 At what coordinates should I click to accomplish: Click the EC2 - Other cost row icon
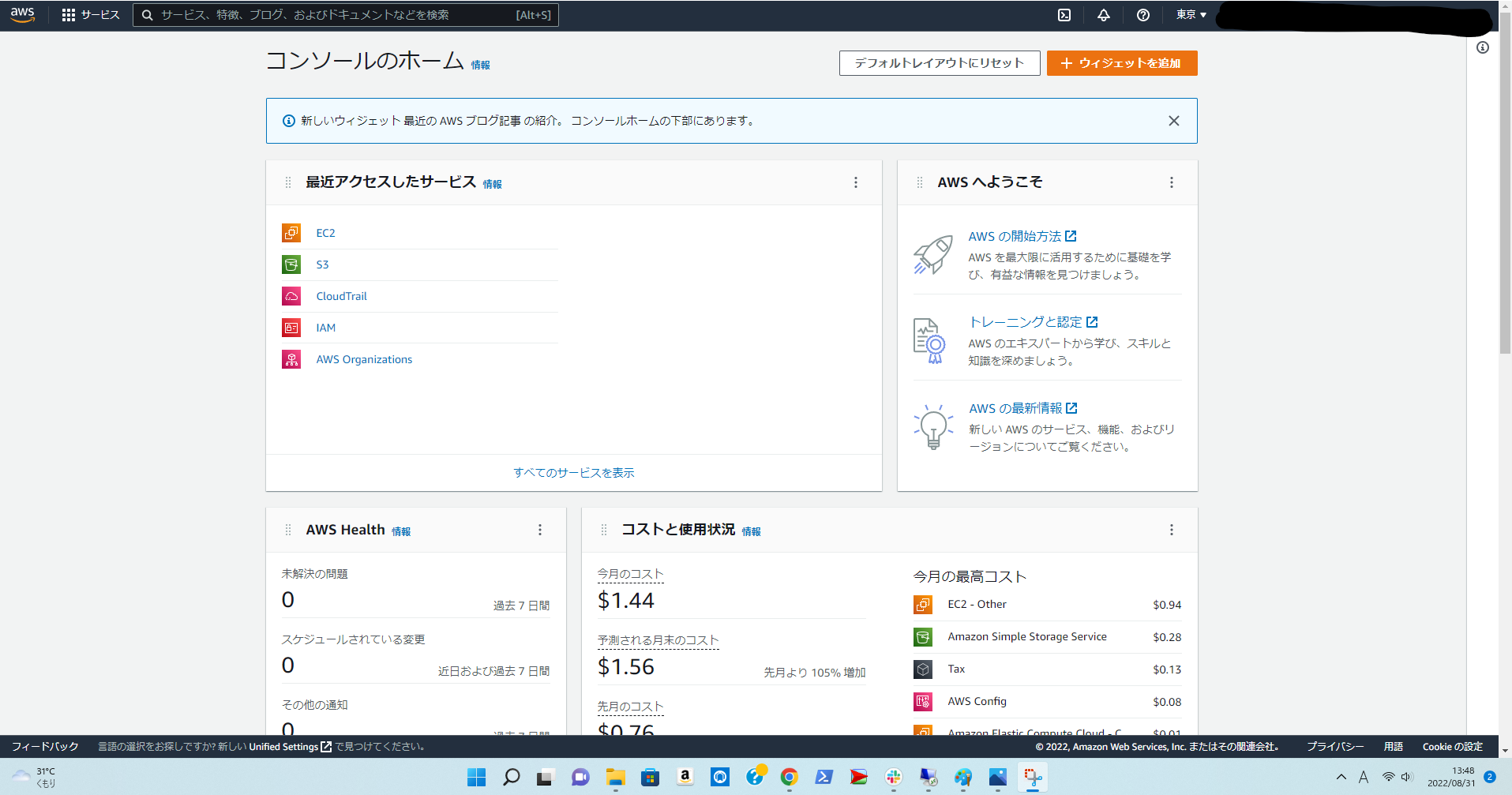[923, 605]
